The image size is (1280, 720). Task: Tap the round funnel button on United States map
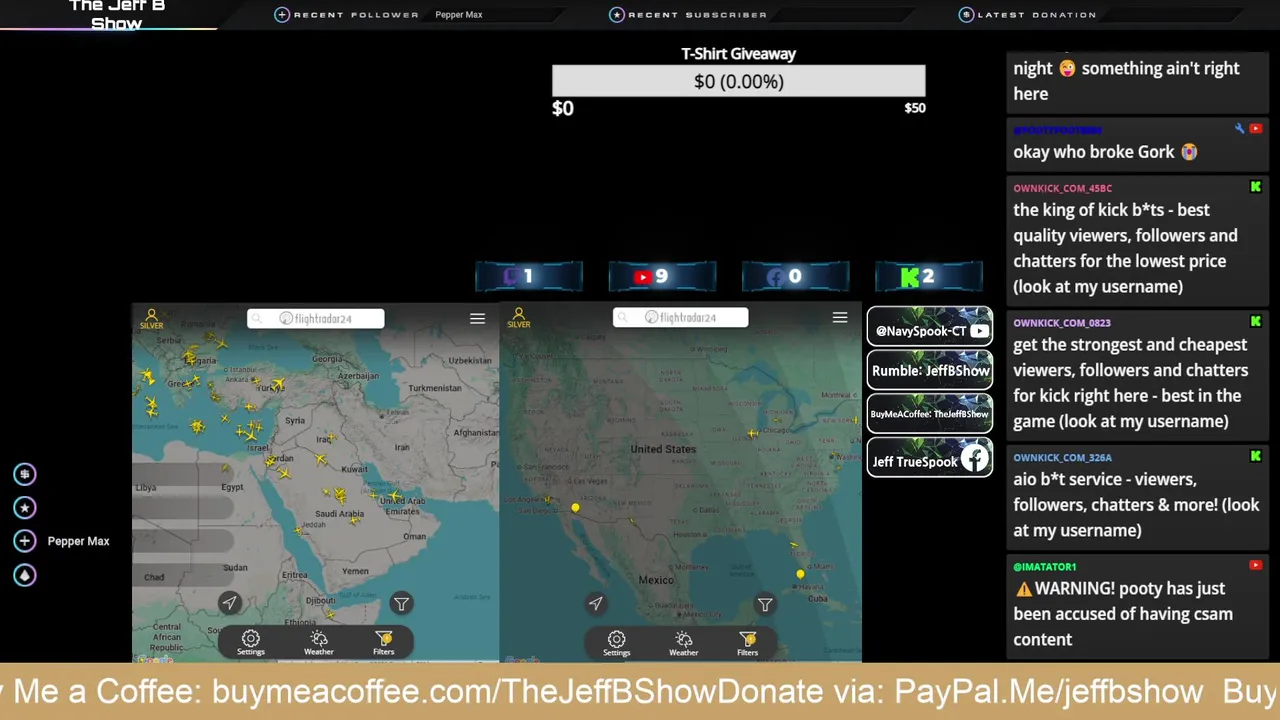[x=765, y=604]
